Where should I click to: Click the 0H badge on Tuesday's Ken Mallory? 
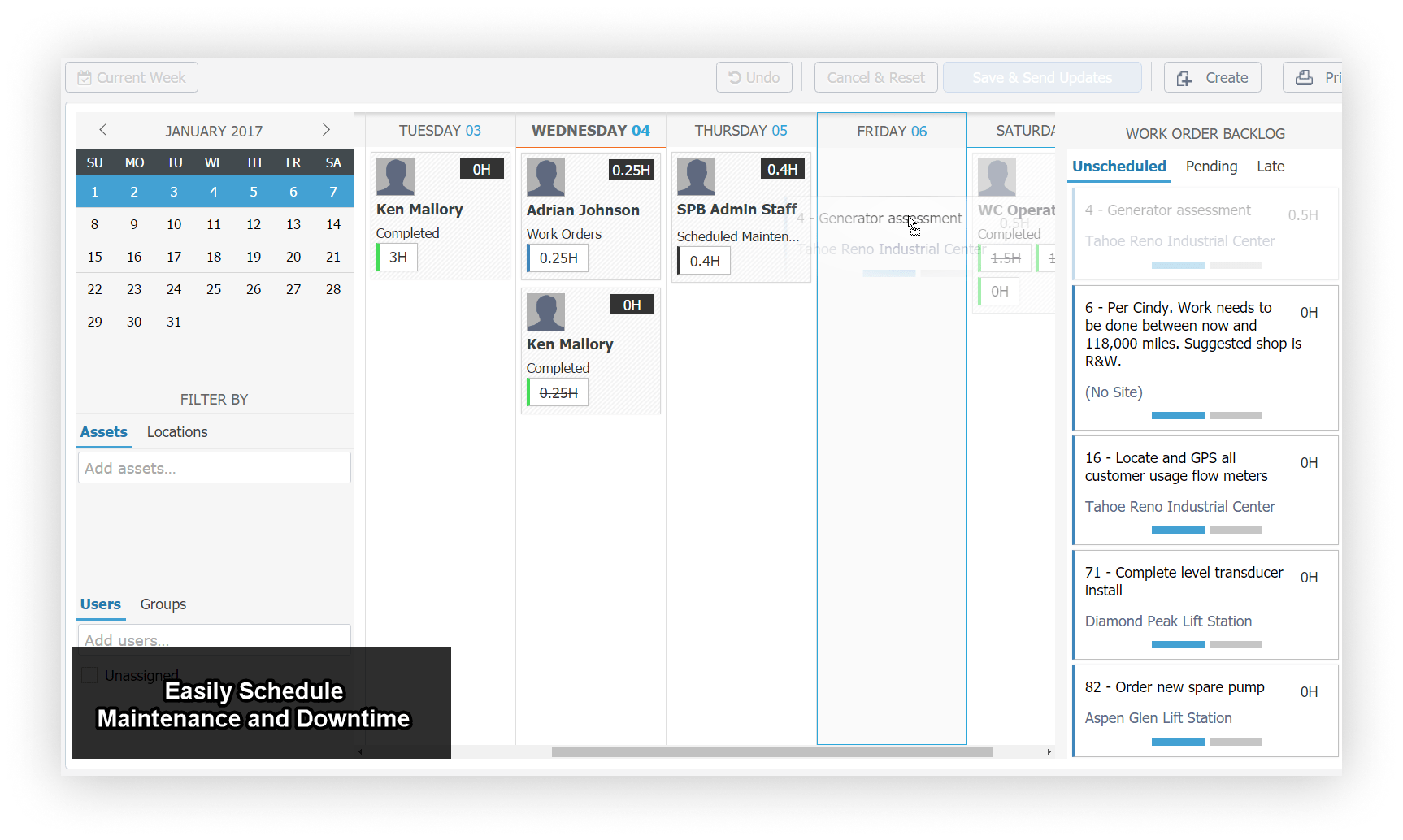482,169
